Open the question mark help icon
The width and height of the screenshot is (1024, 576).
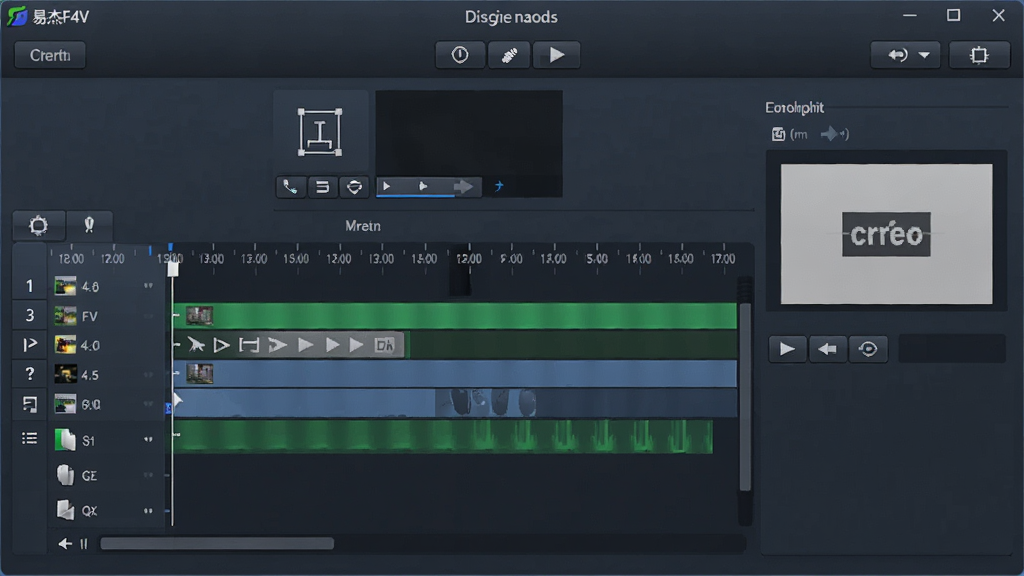click(x=29, y=374)
